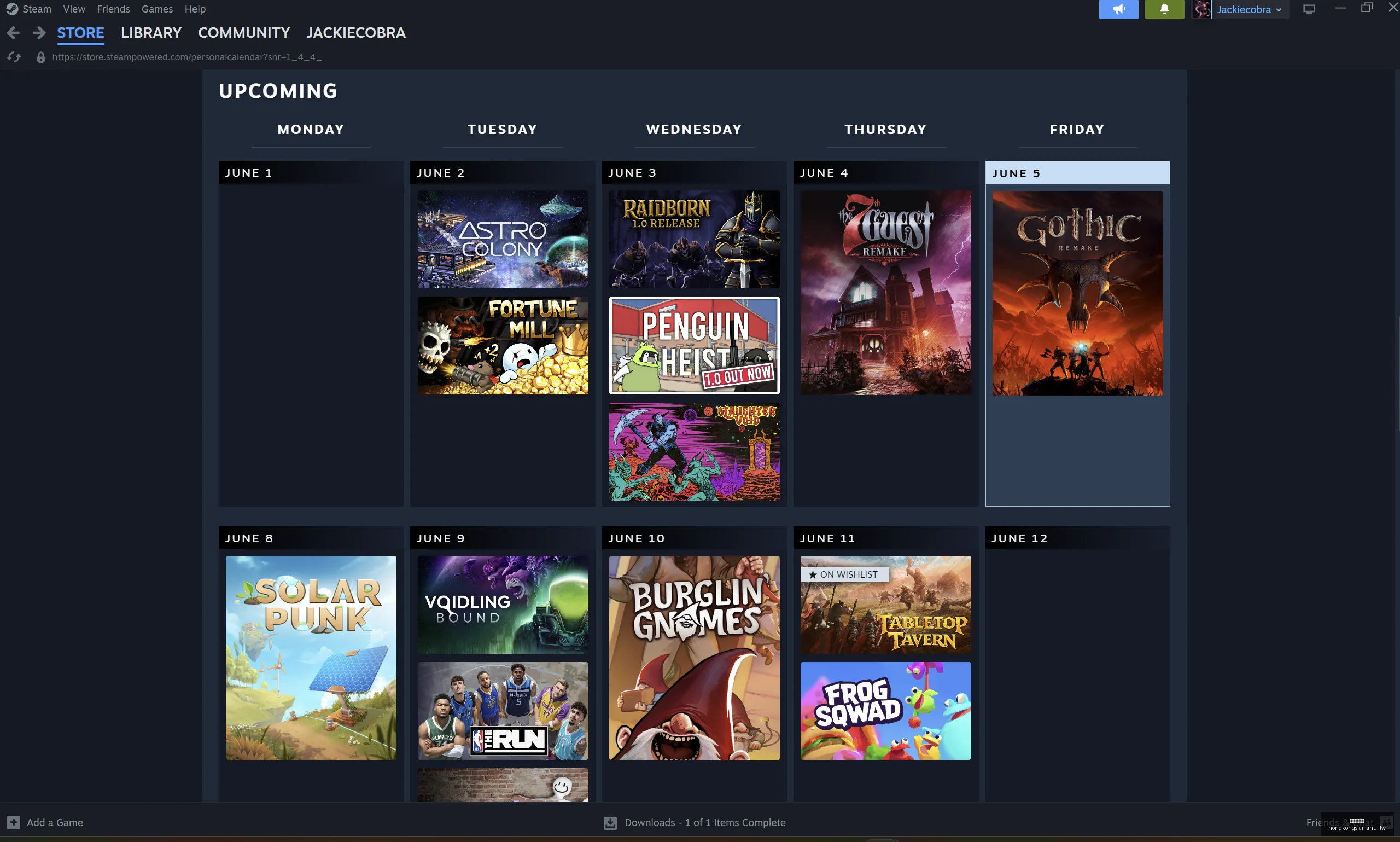Open the Solarpunk game tile

311,658
